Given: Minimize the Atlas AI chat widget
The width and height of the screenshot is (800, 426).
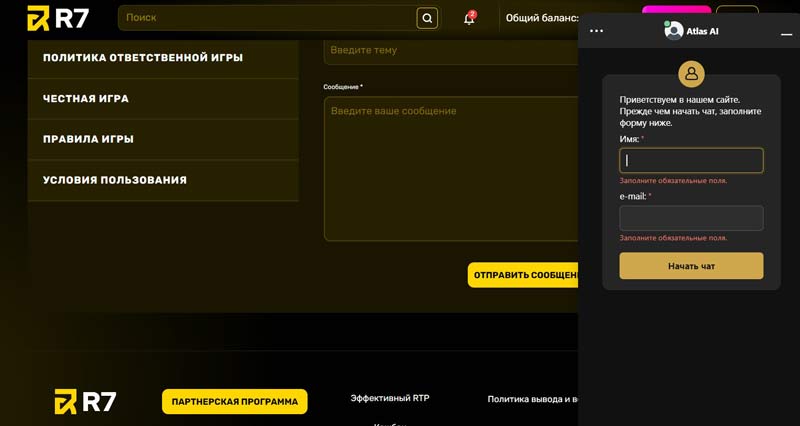Looking at the screenshot, I should [786, 33].
